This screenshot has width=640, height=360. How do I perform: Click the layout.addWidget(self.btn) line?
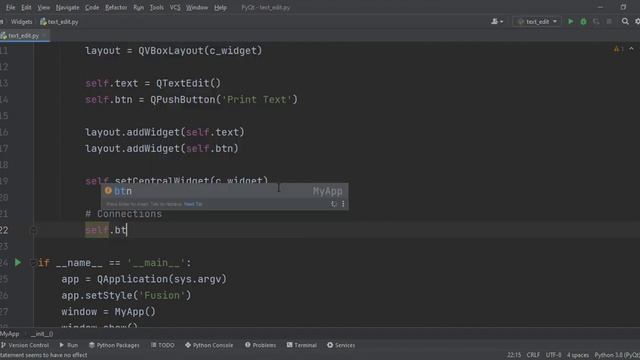coord(162,149)
